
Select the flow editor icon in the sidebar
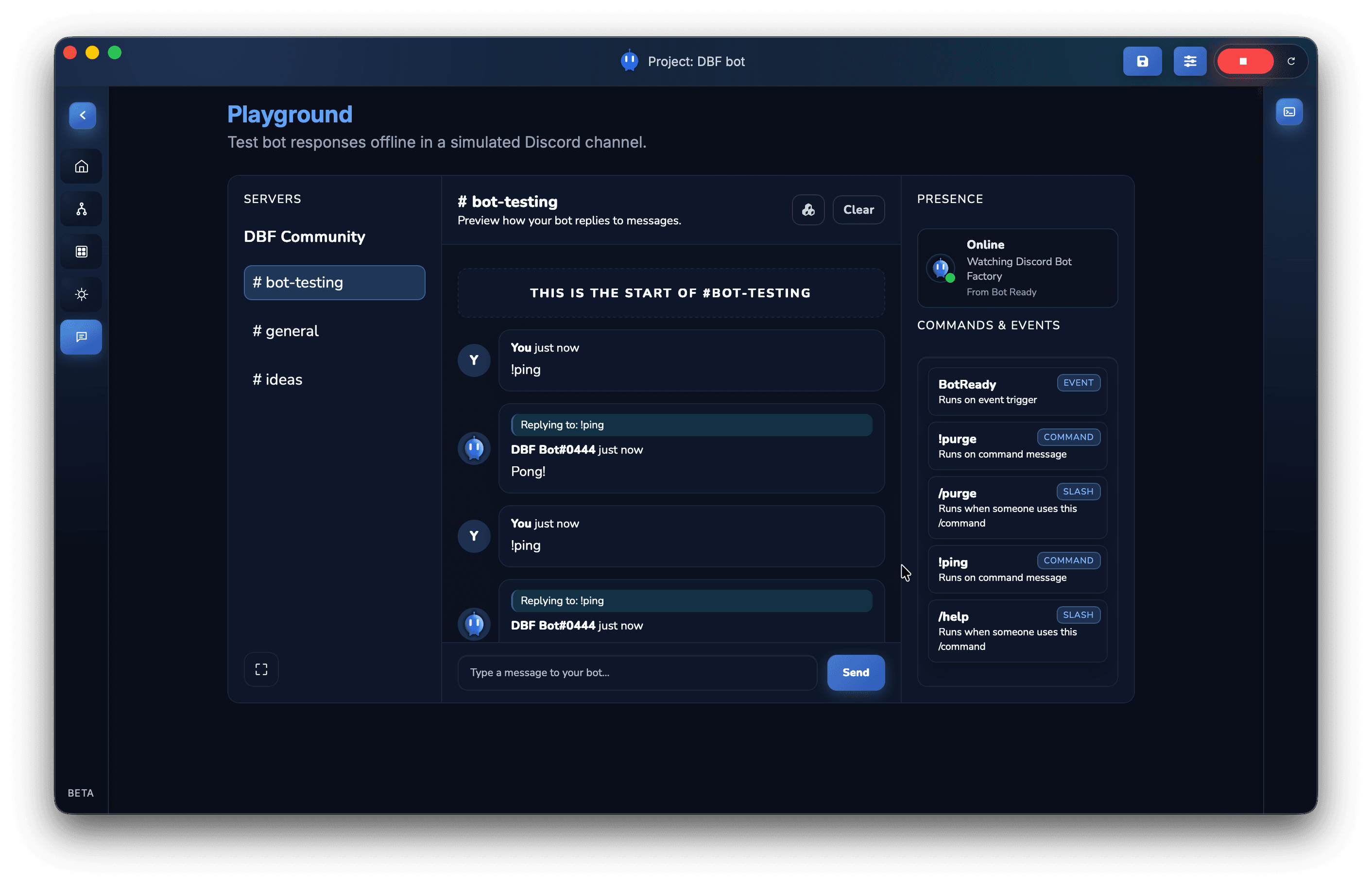(81, 208)
